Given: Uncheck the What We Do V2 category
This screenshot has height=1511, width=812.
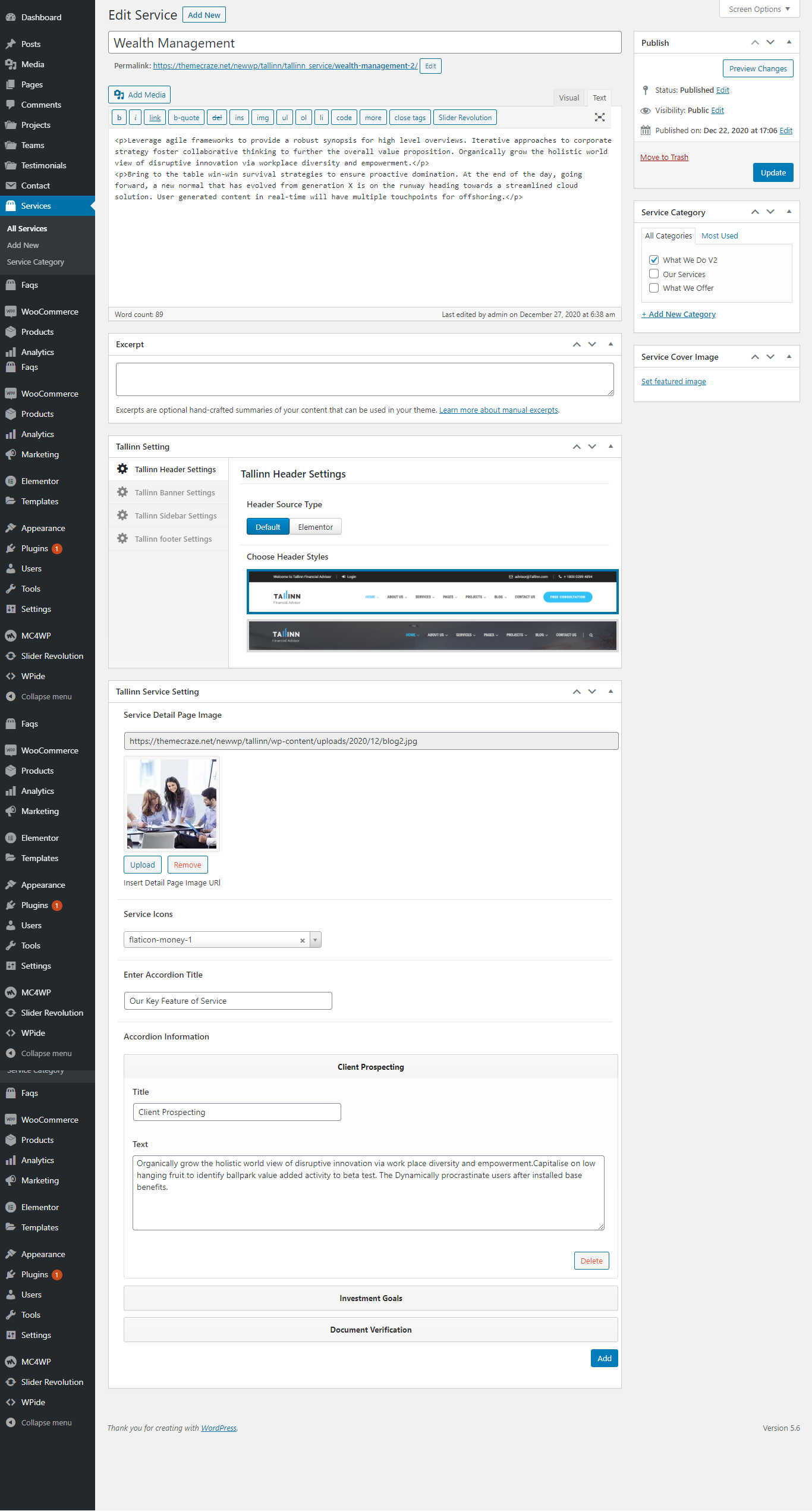Looking at the screenshot, I should coord(654,260).
